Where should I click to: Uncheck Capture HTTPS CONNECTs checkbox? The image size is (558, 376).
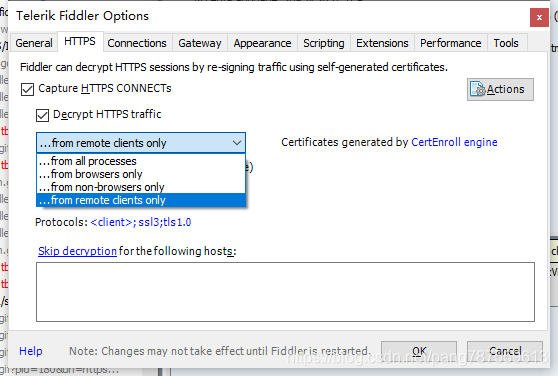pos(27,89)
